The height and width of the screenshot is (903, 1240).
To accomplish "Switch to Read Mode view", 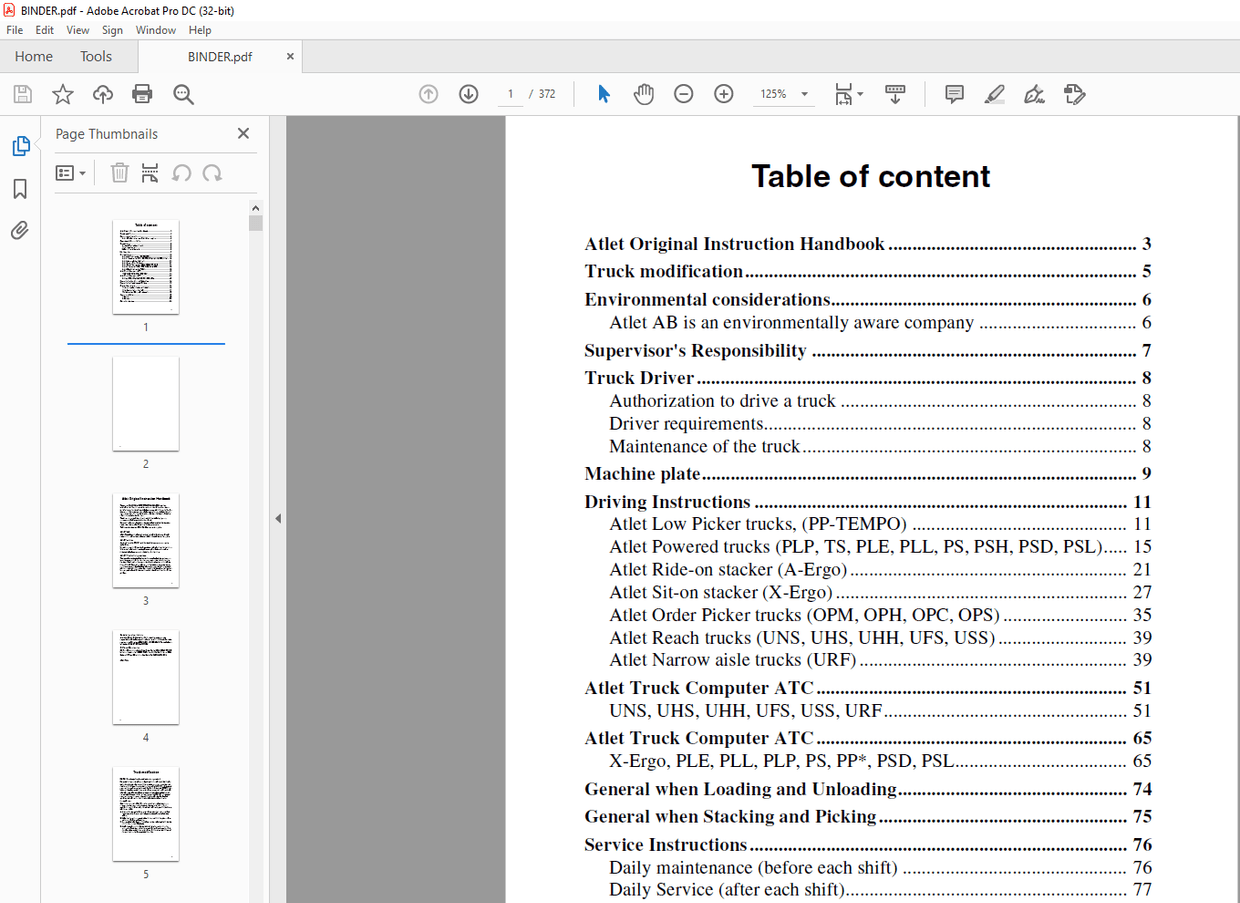I will pos(895,93).
